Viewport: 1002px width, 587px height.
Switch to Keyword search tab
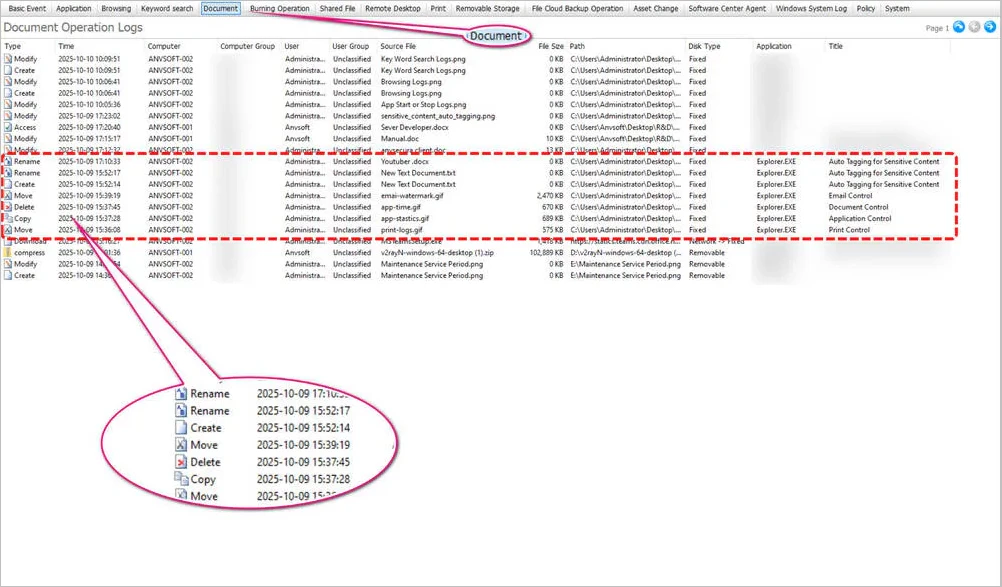pyautogui.click(x=167, y=8)
